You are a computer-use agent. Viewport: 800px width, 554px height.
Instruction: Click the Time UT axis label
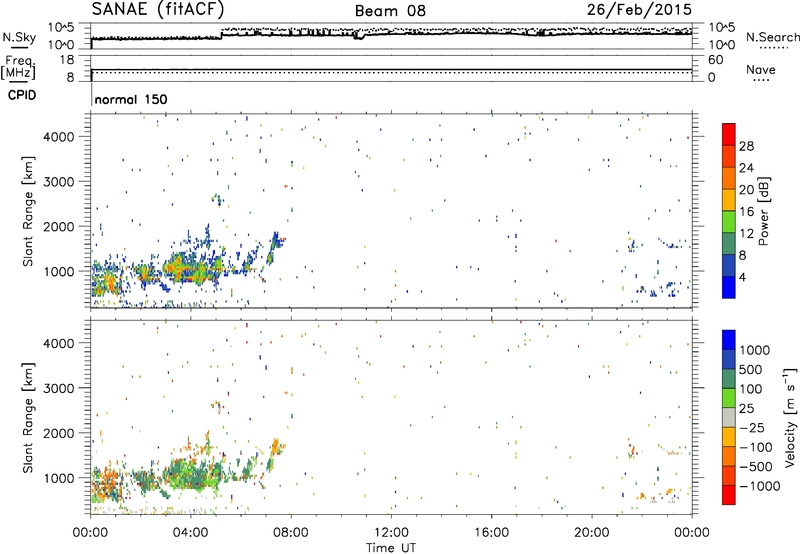click(x=391, y=548)
